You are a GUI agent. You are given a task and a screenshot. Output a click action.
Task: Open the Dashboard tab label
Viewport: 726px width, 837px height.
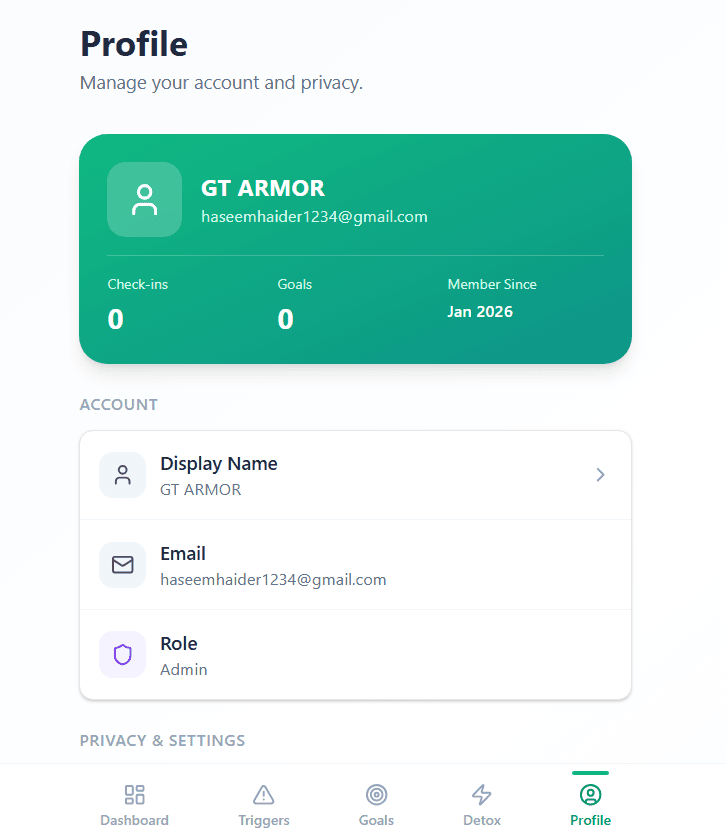coord(134,821)
